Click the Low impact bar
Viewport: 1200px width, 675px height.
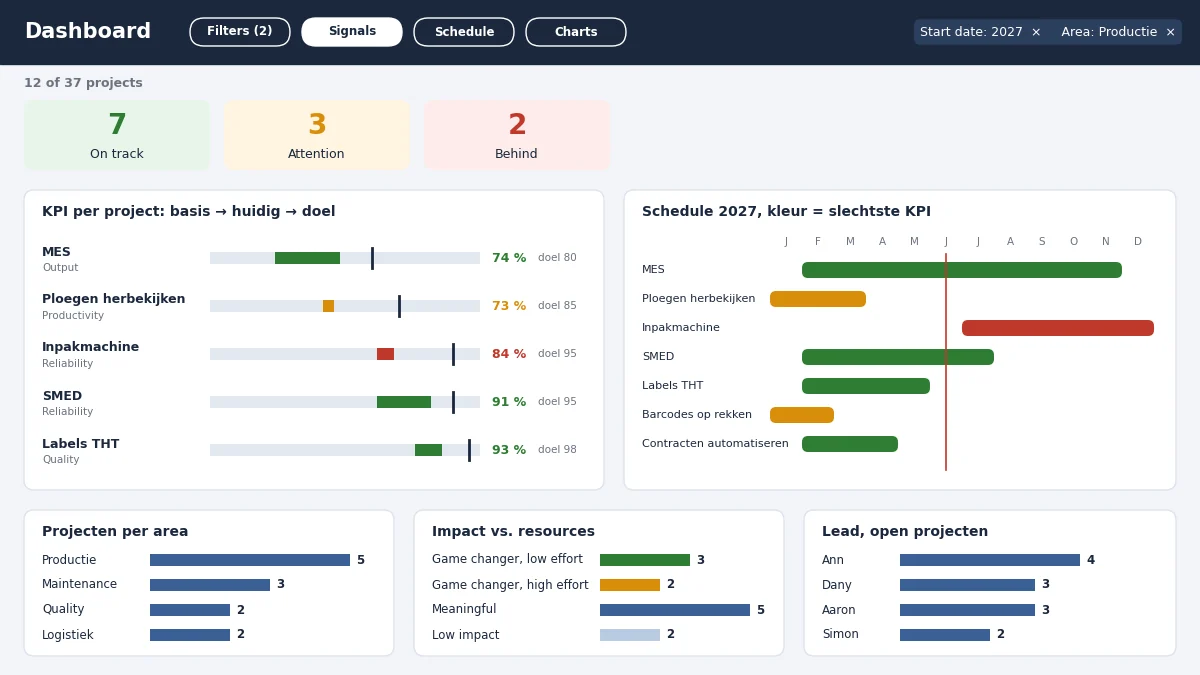(630, 635)
